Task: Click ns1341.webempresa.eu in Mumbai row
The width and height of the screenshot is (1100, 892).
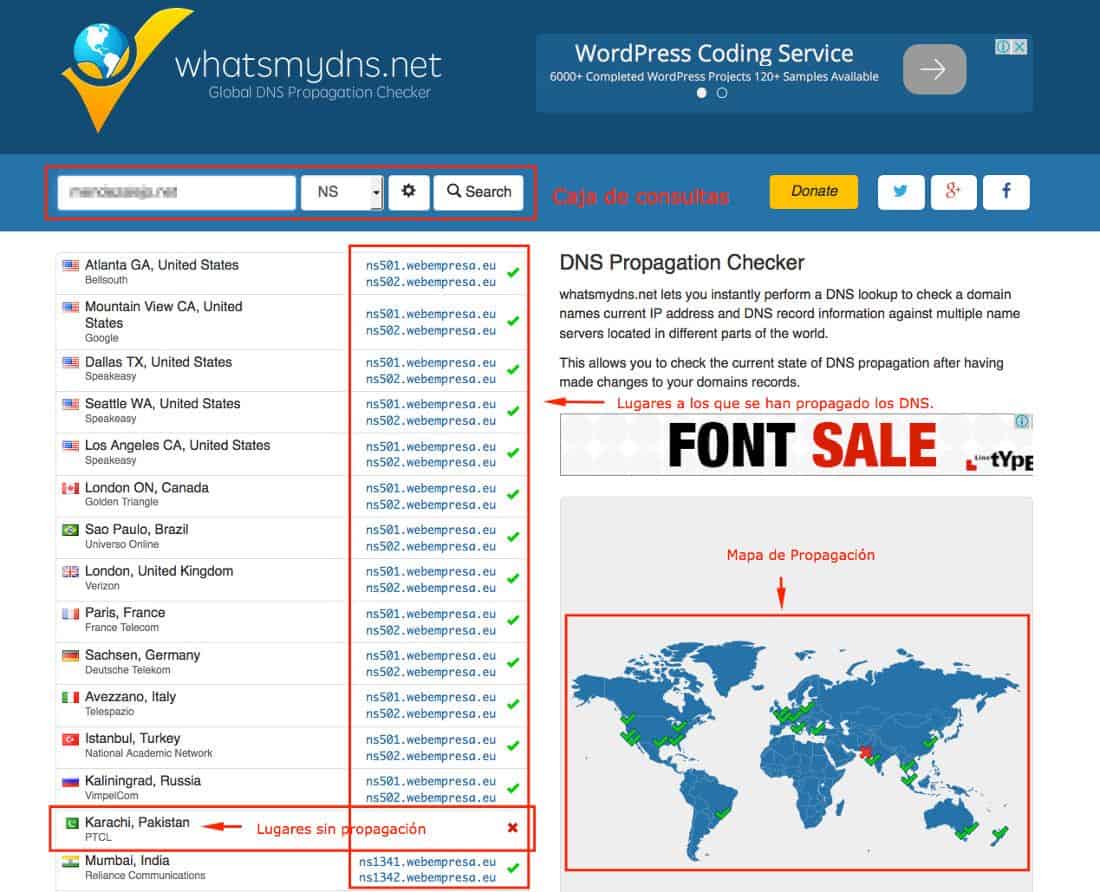Action: pyautogui.click(x=427, y=861)
